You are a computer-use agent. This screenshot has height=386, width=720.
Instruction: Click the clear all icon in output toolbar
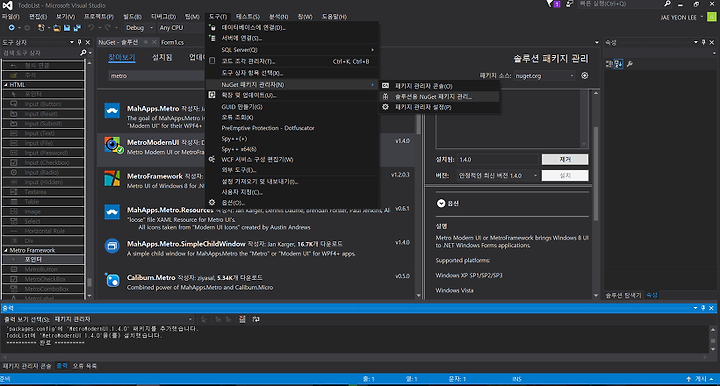tap(242, 319)
